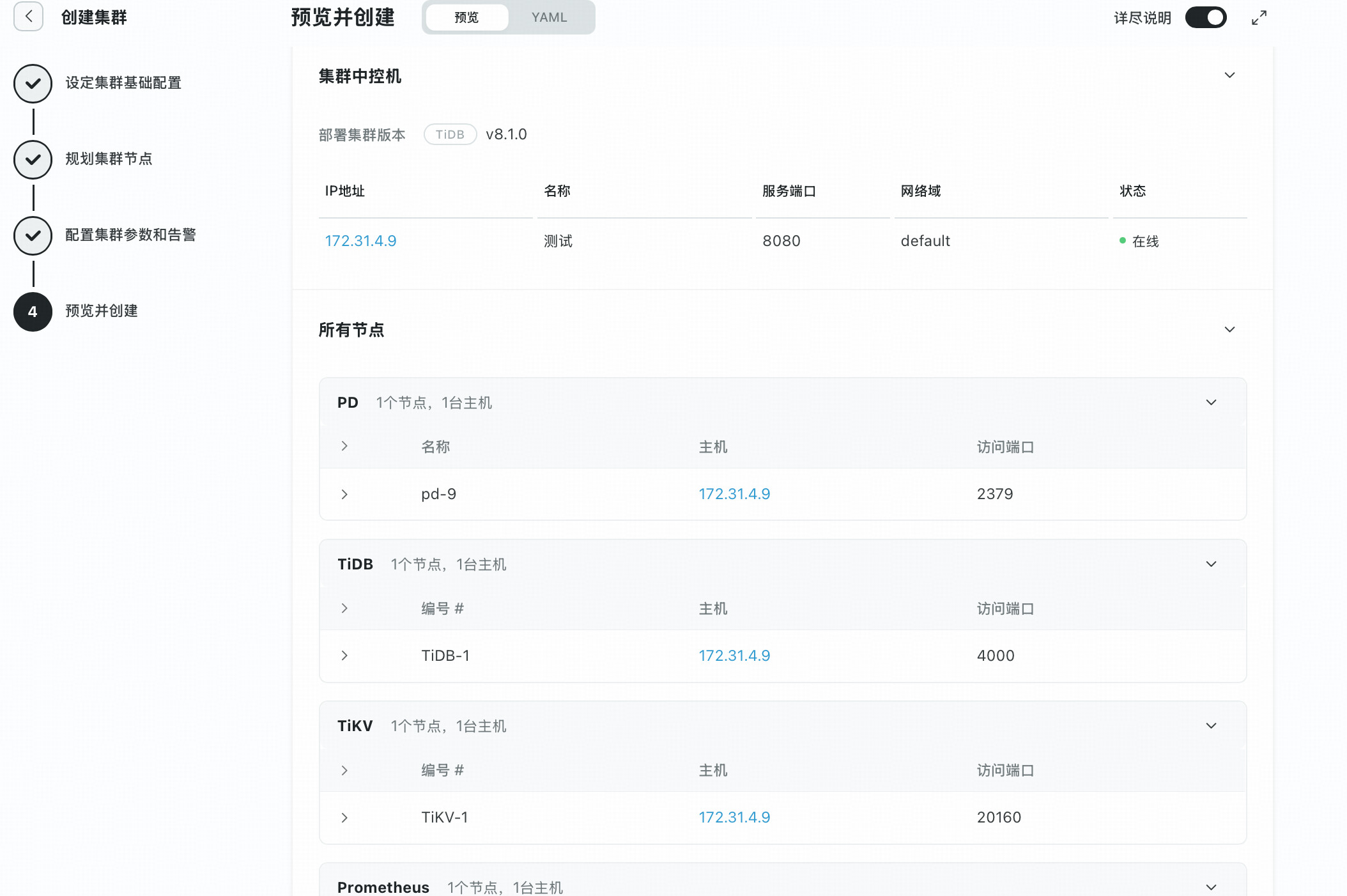Expand all rows in PD table header

[344, 446]
